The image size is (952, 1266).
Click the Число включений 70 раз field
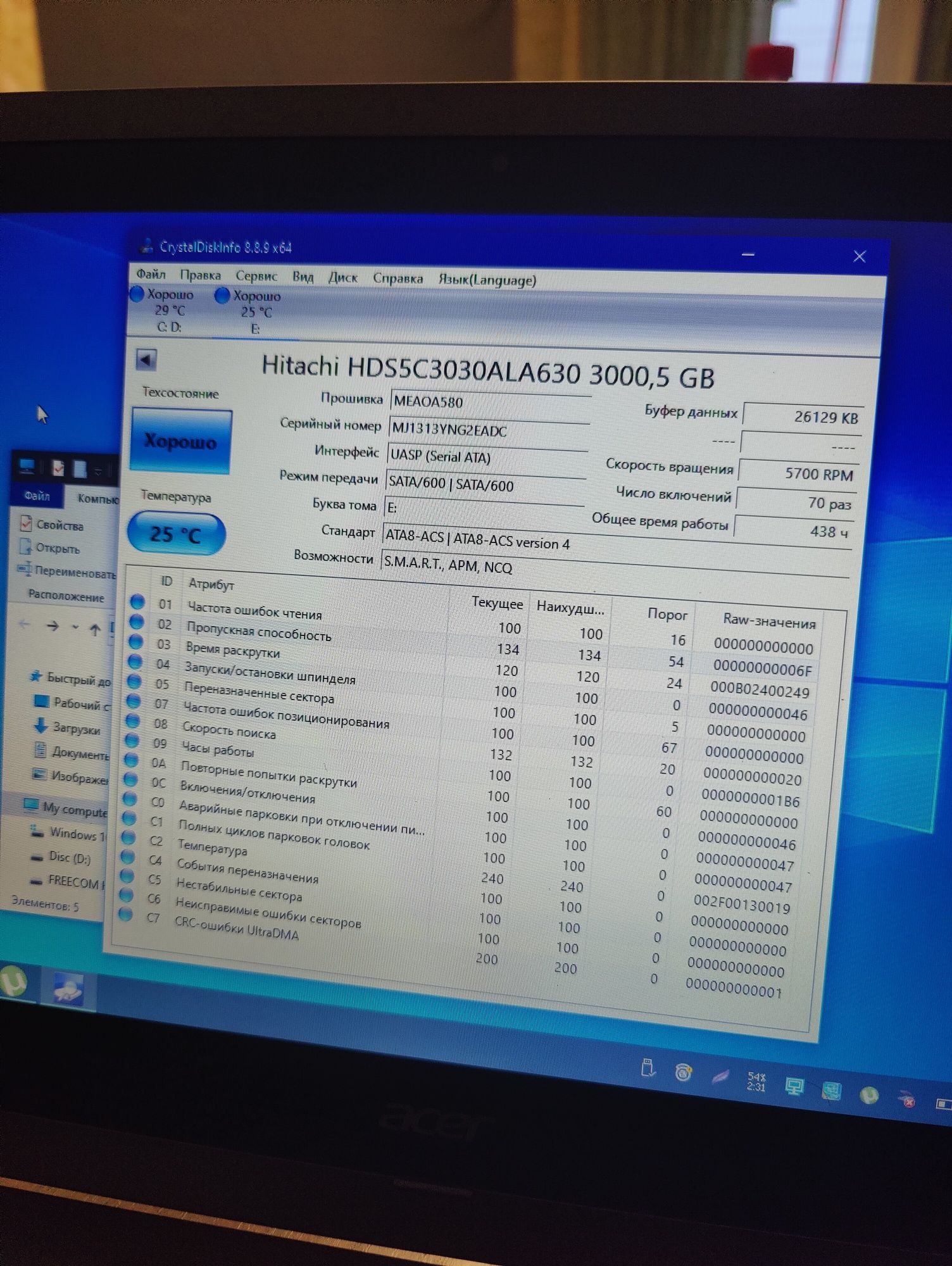click(796, 503)
